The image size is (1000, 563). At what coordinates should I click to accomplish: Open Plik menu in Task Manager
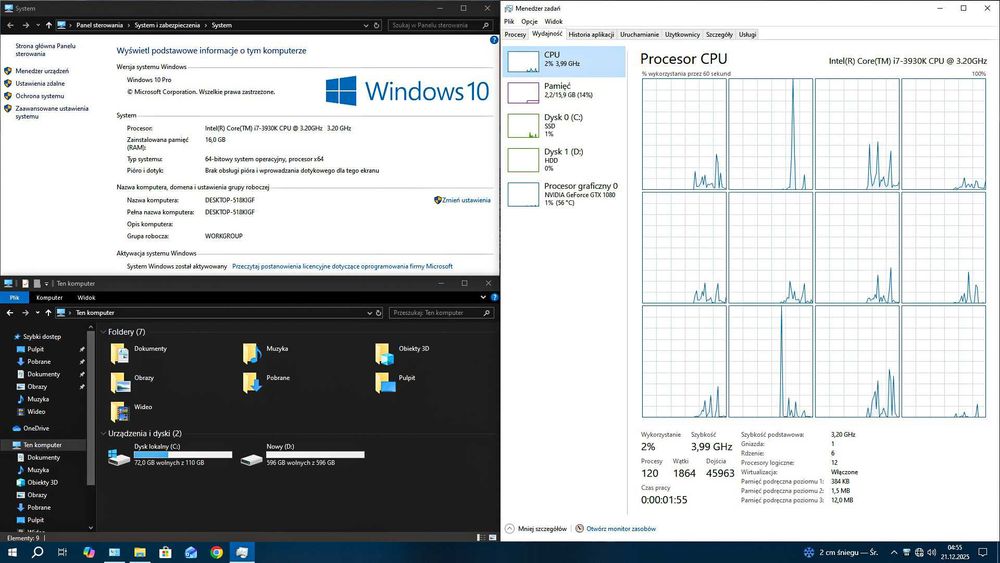pos(509,21)
